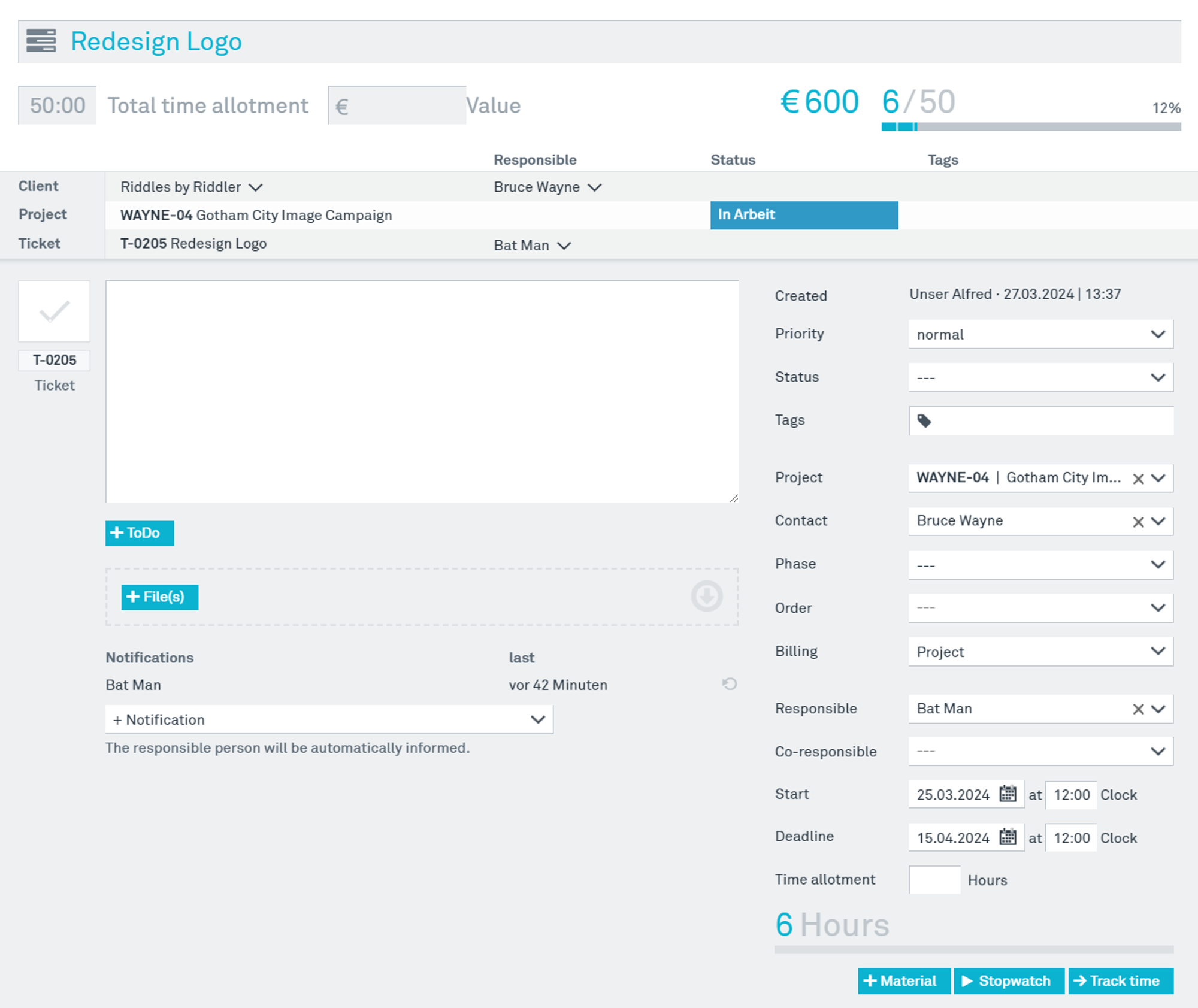Click the 6 Hours progress bar at bottom
The image size is (1198, 1008).
pos(974,949)
